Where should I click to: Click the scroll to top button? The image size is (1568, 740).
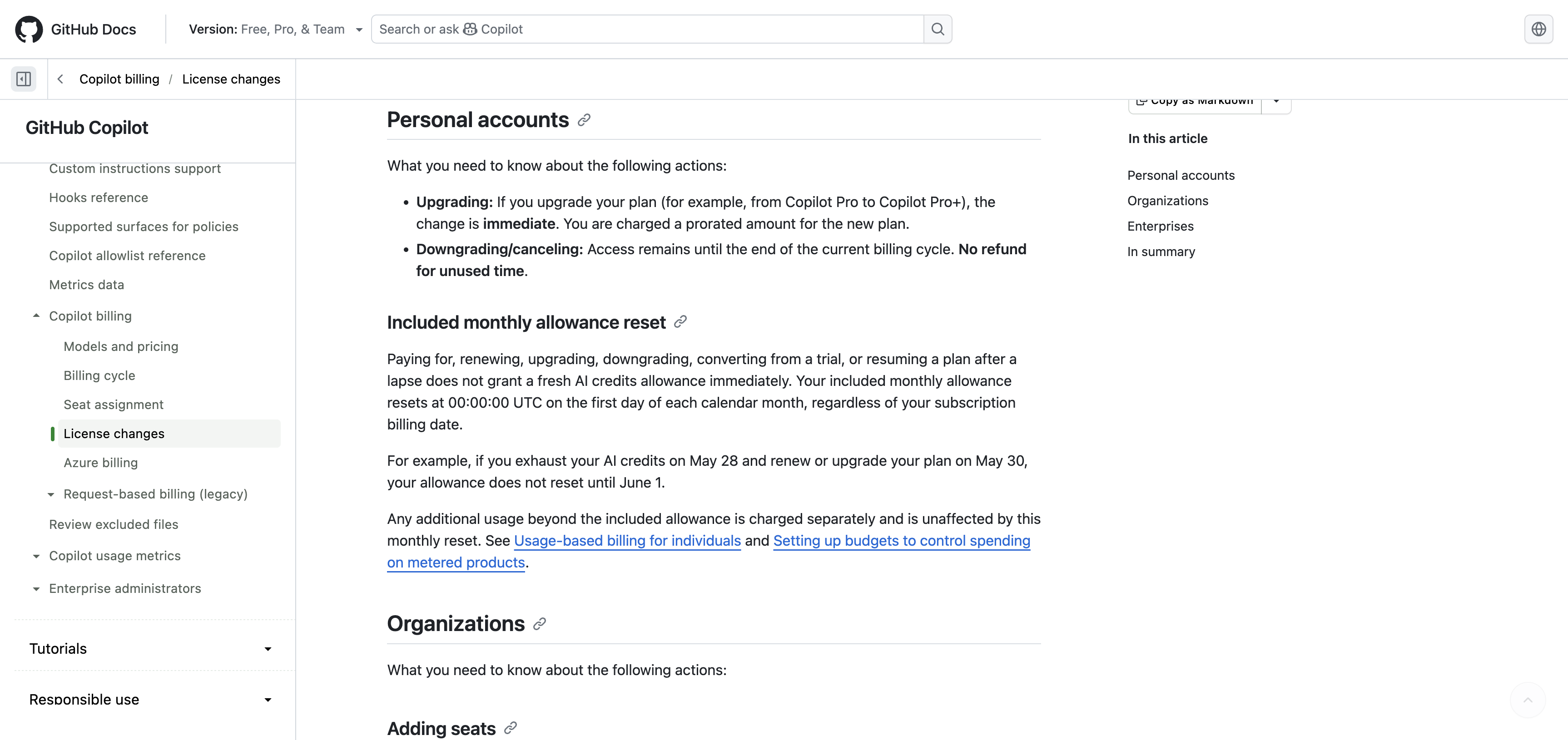point(1527,701)
